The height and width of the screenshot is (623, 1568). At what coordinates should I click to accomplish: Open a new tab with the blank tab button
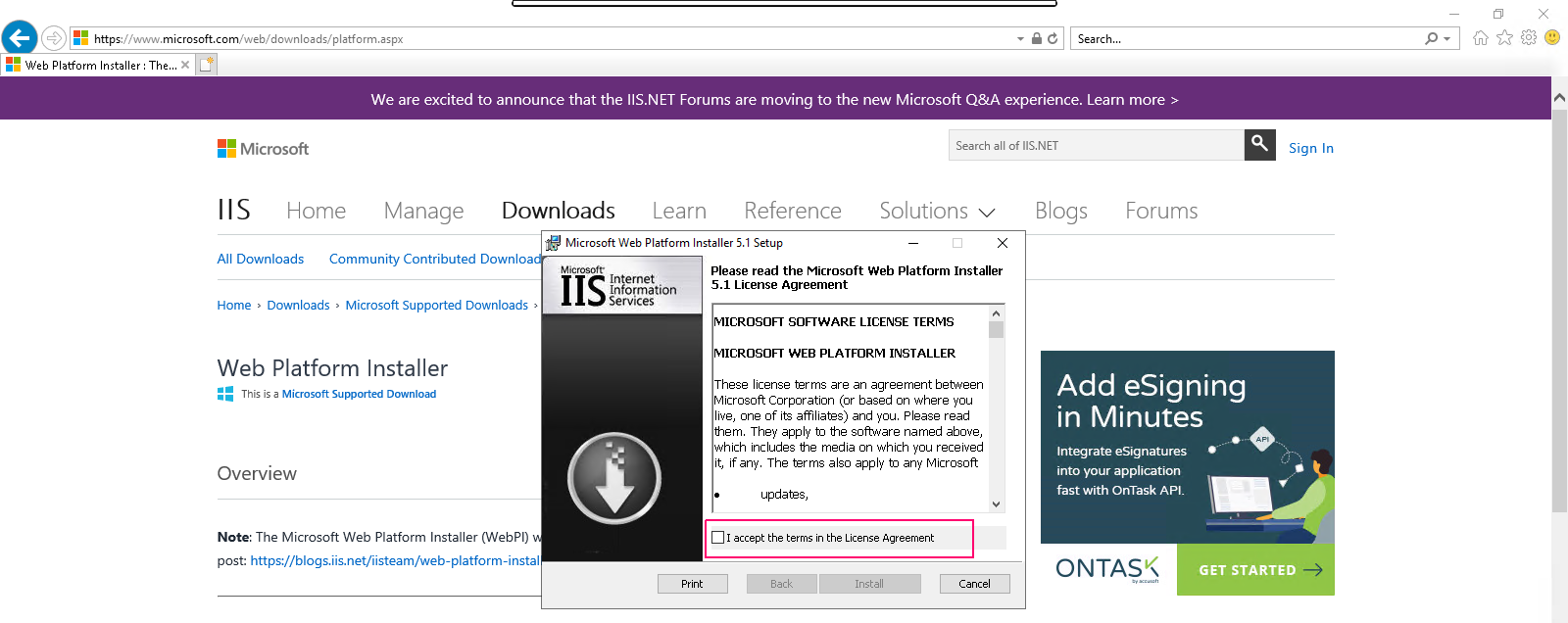[206, 65]
